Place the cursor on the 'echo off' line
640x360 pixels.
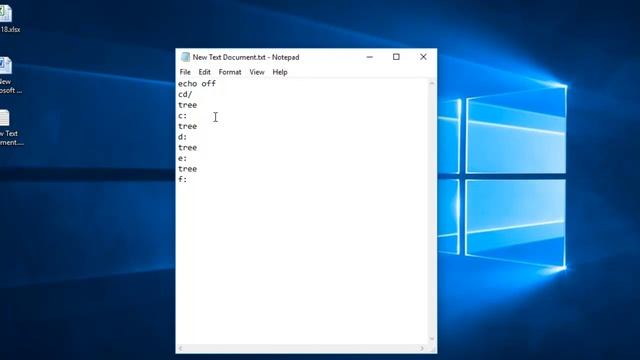(x=197, y=84)
